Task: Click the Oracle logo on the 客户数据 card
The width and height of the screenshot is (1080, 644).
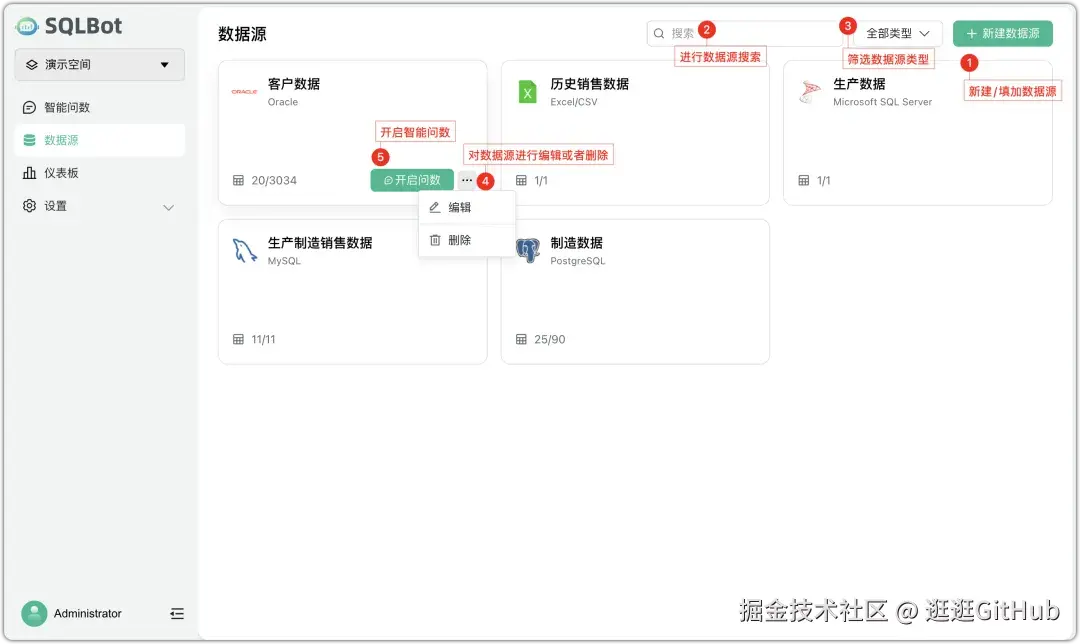Action: tap(243, 92)
